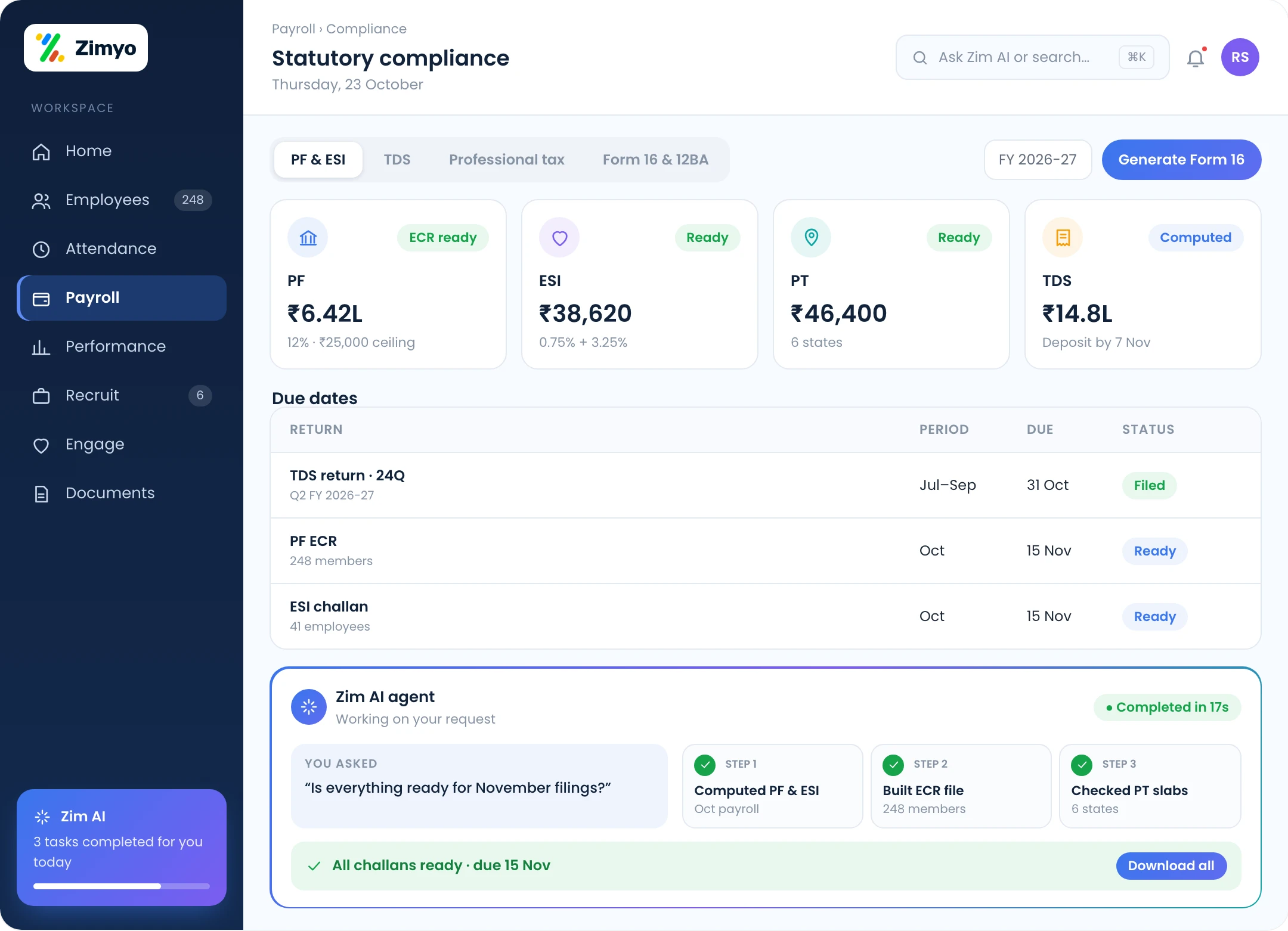Open Engage from sidebar

pos(122,444)
